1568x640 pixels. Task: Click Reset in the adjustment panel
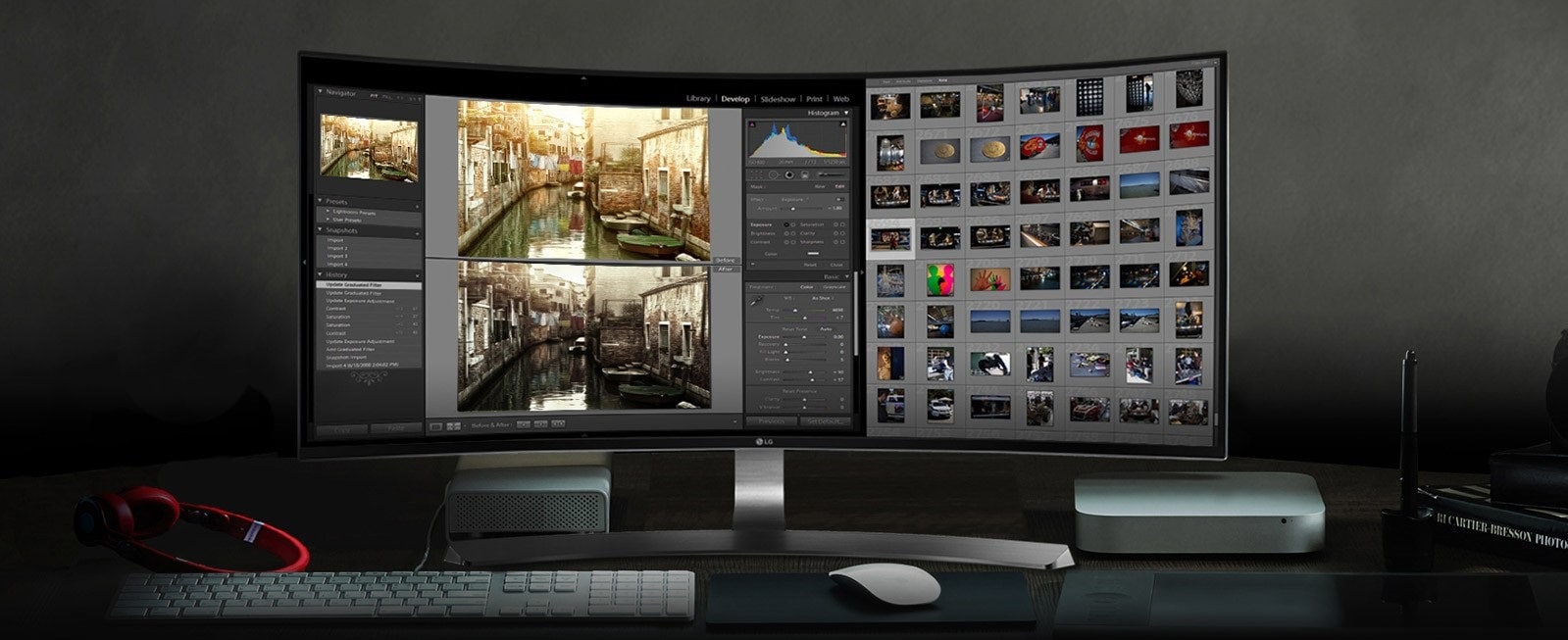pyautogui.click(x=810, y=265)
